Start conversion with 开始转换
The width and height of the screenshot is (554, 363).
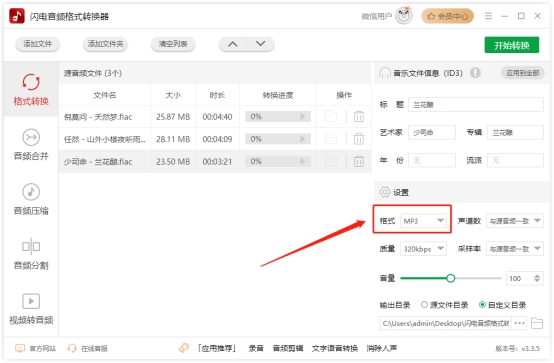(x=512, y=45)
